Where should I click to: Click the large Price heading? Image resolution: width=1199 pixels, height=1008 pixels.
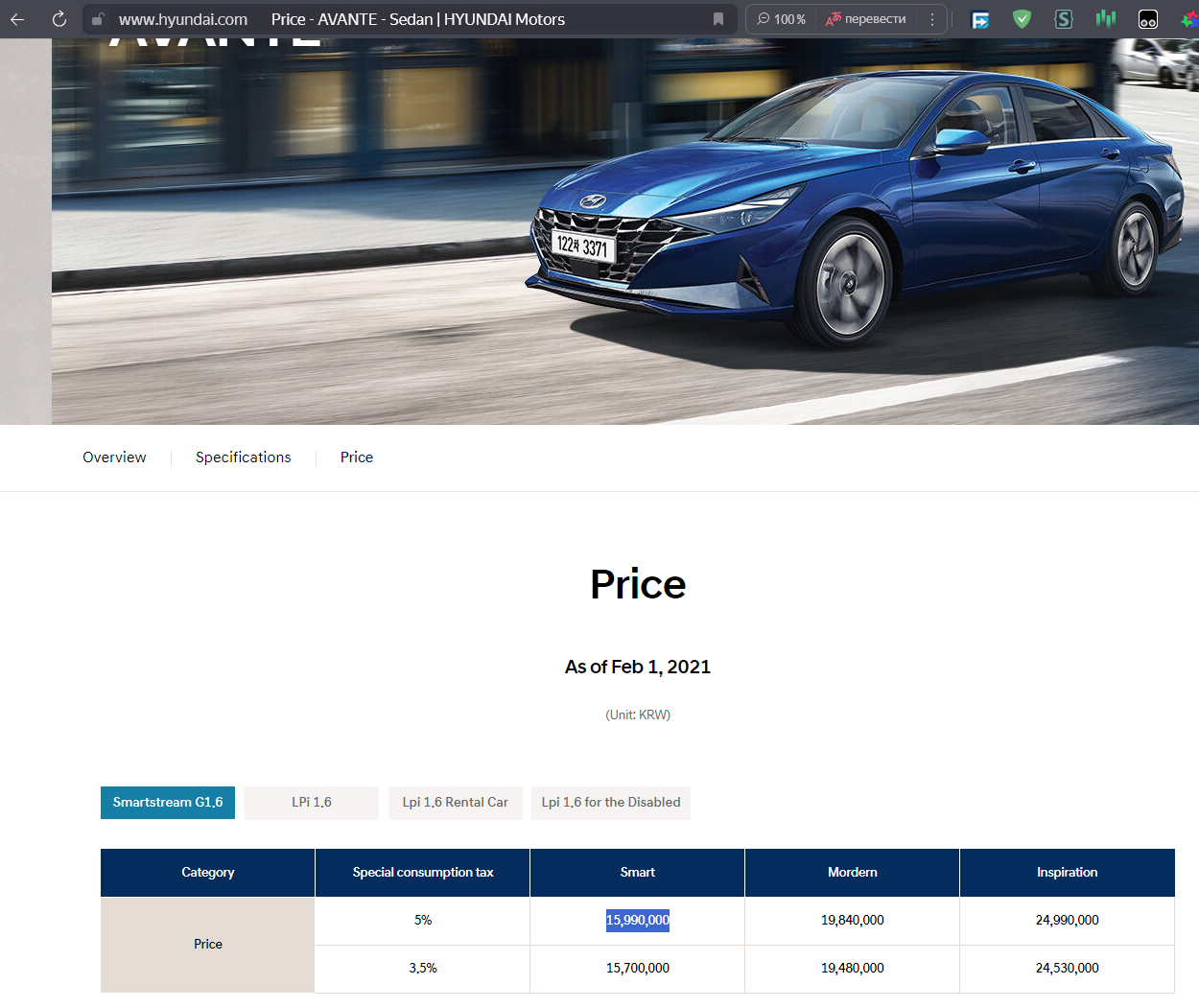point(638,584)
